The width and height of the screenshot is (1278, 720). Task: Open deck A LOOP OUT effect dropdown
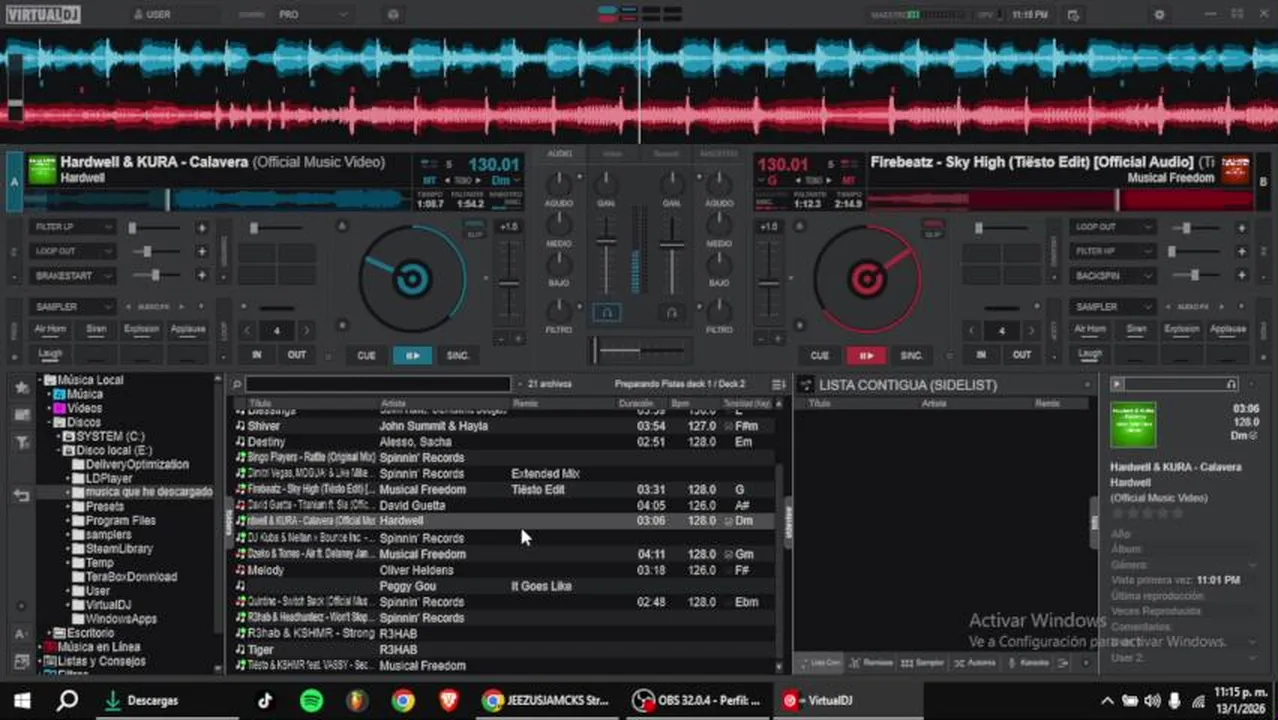72,251
